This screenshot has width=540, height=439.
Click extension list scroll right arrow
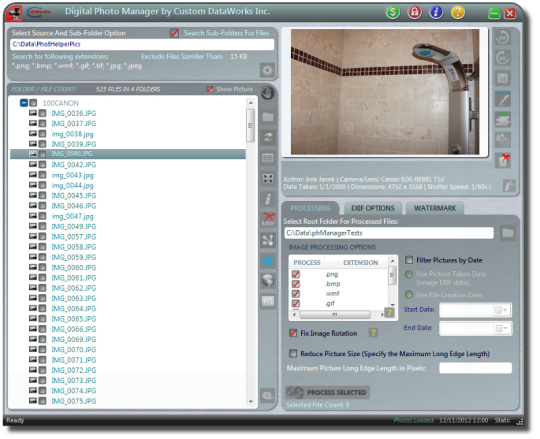coord(382,315)
